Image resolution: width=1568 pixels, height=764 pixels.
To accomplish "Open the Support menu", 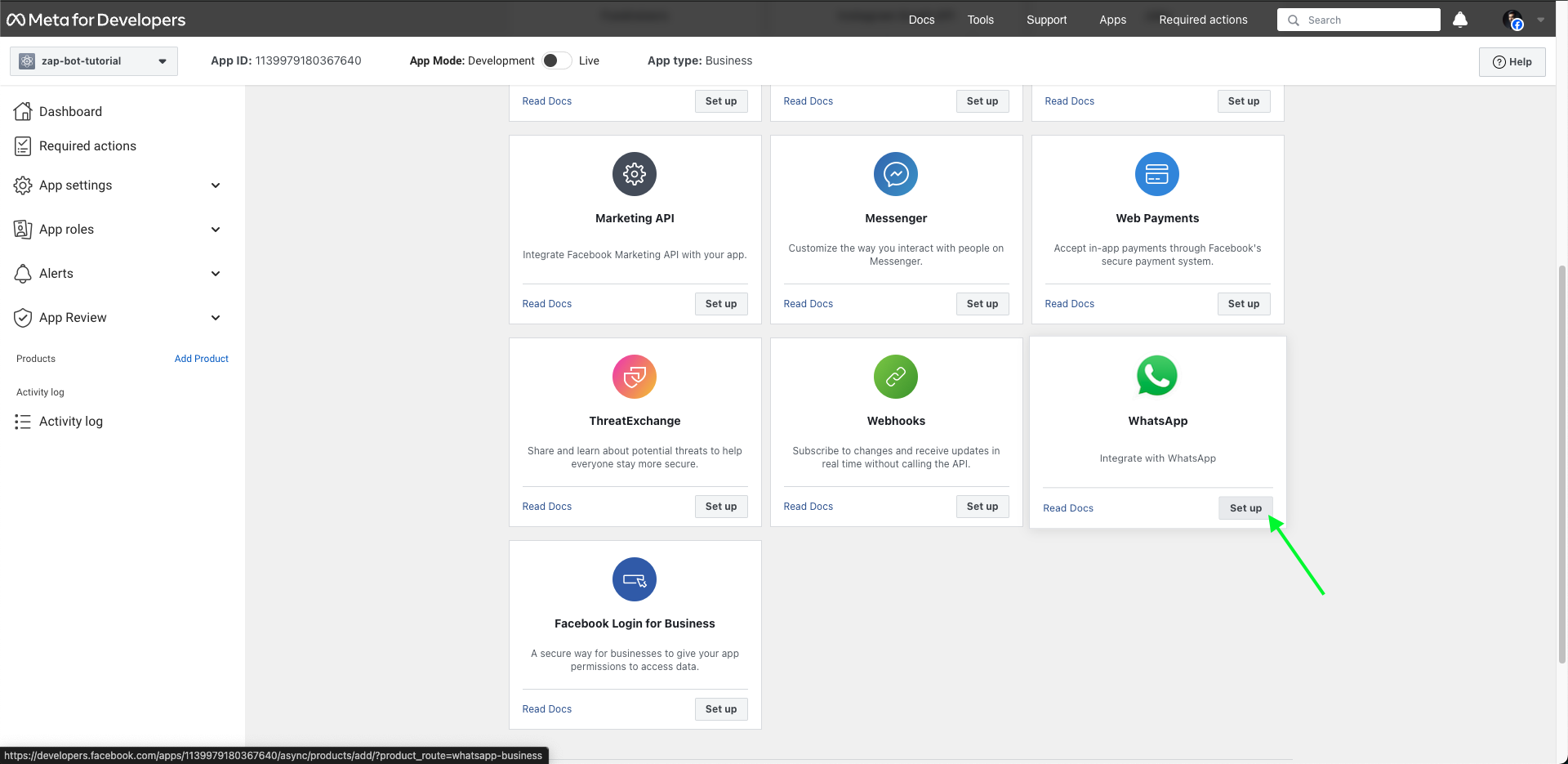I will tap(1046, 20).
